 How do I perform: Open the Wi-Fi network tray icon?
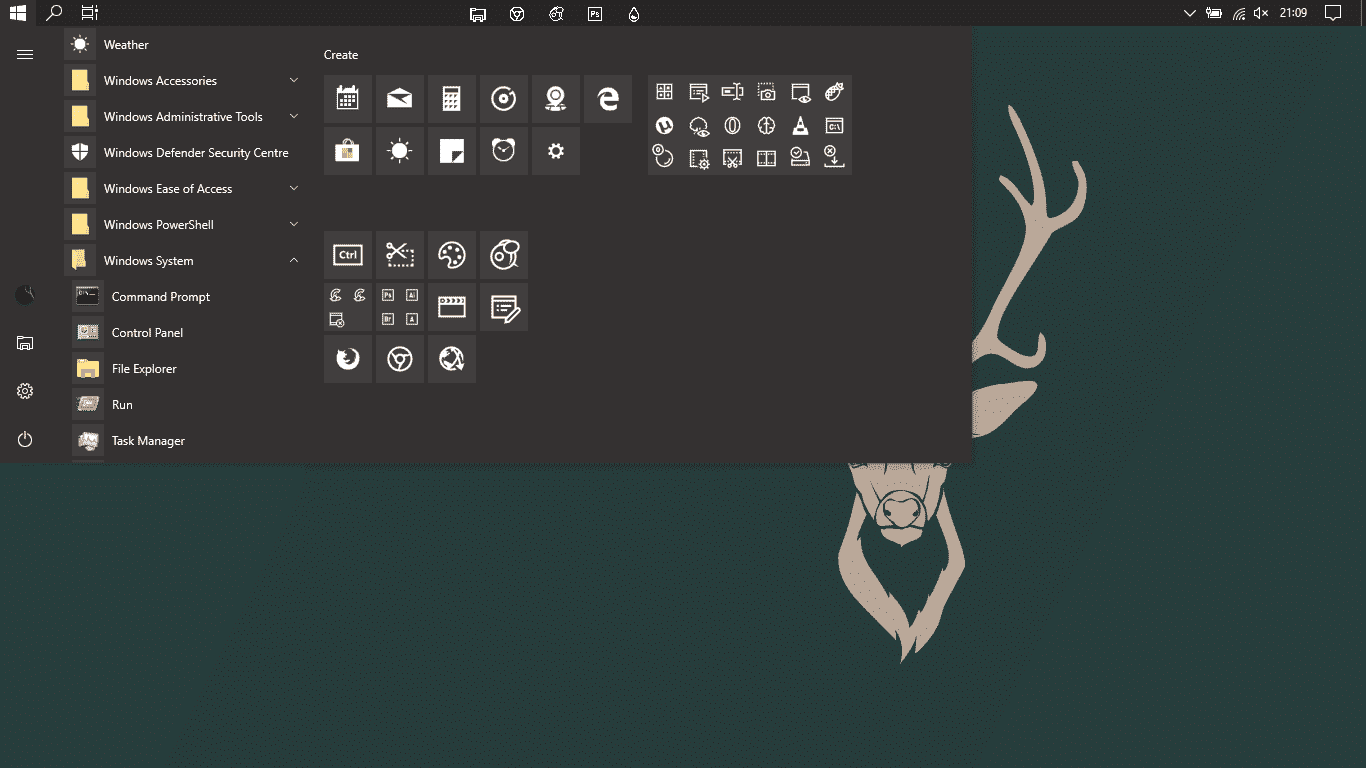[1239, 13]
